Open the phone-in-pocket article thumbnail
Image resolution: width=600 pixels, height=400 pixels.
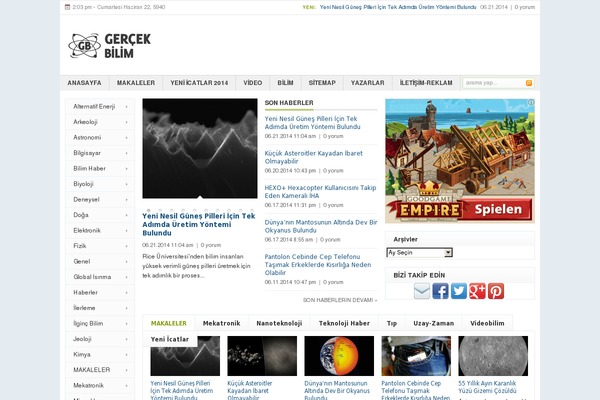[416, 356]
